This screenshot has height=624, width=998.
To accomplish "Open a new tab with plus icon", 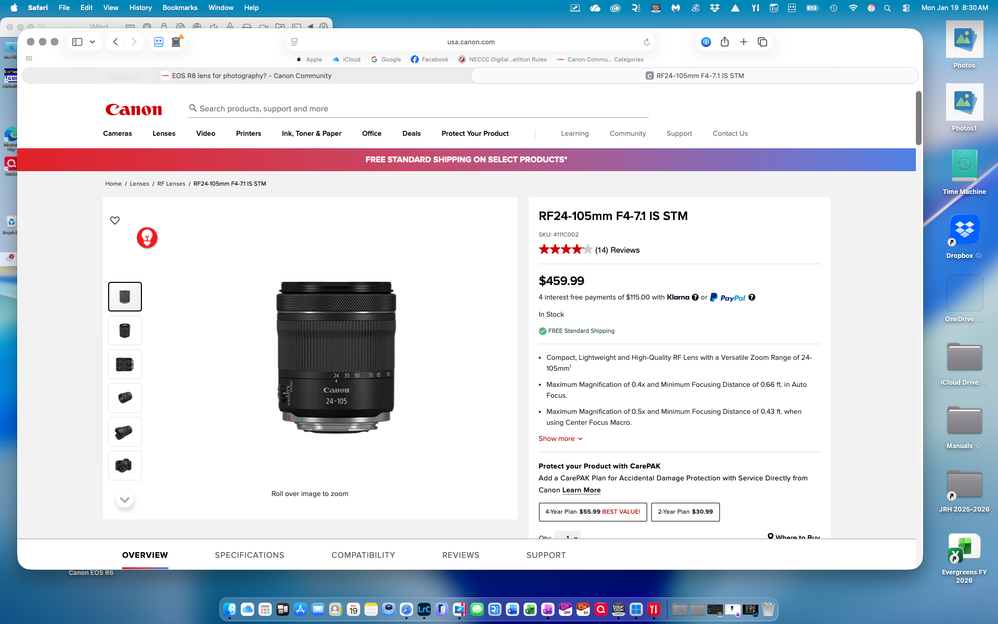I will pos(743,42).
